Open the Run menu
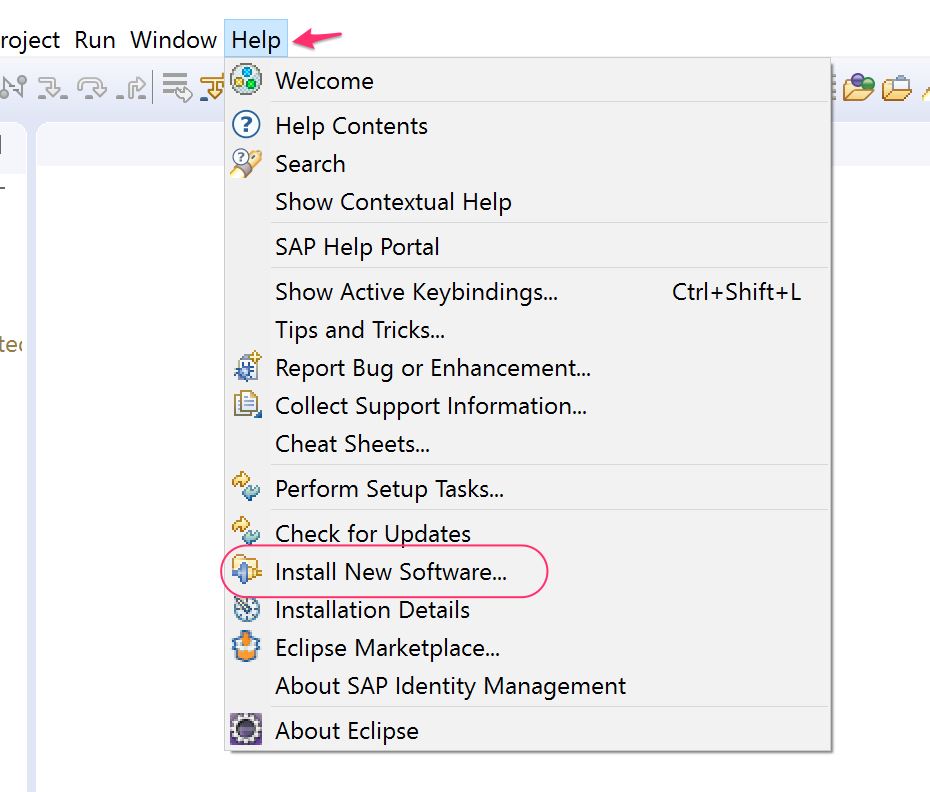Image resolution: width=930 pixels, height=792 pixels. coord(95,40)
